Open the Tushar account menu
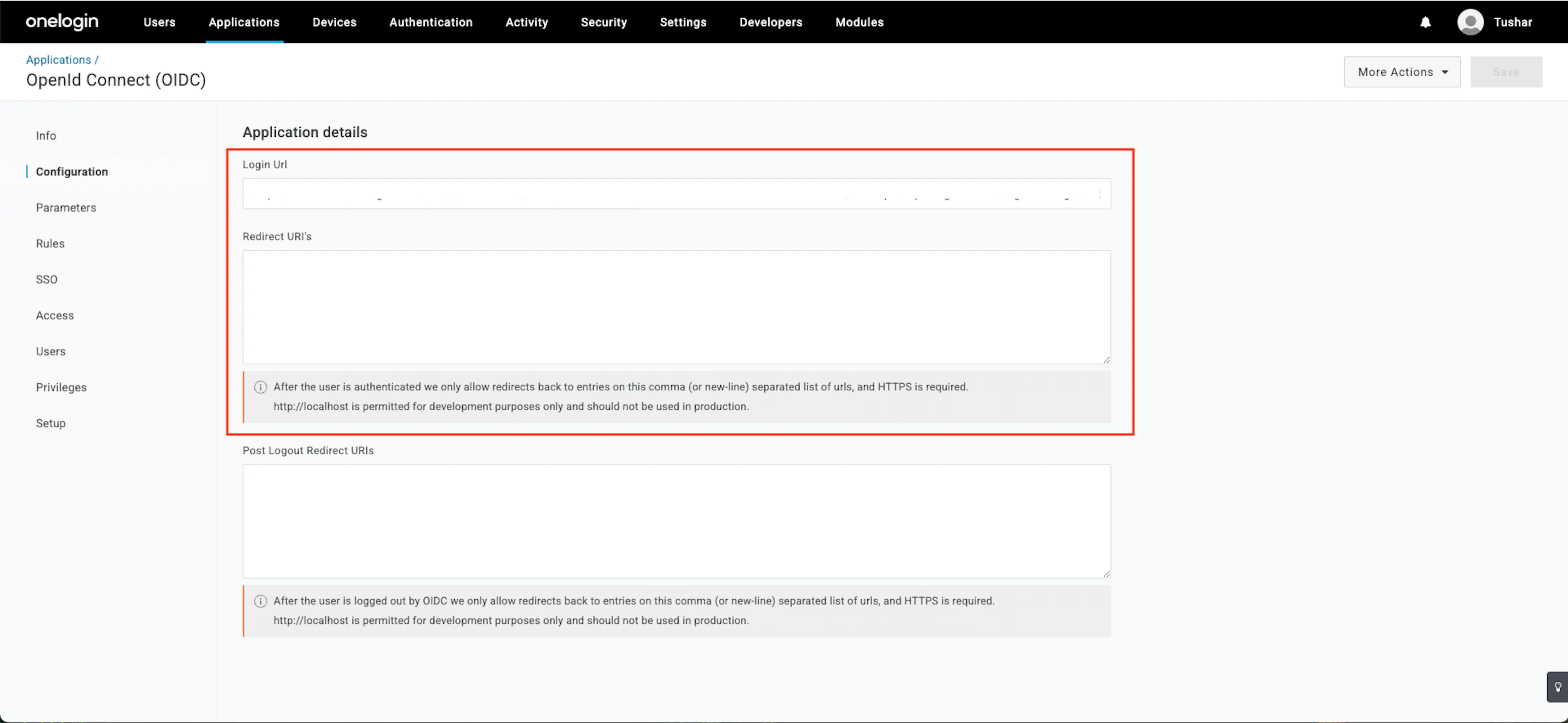Screen dimensions: 1568x723 [1512, 22]
